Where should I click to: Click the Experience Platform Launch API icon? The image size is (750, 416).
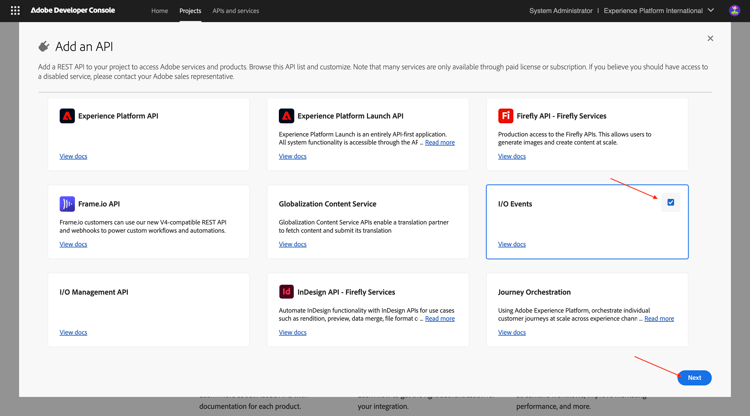point(286,116)
